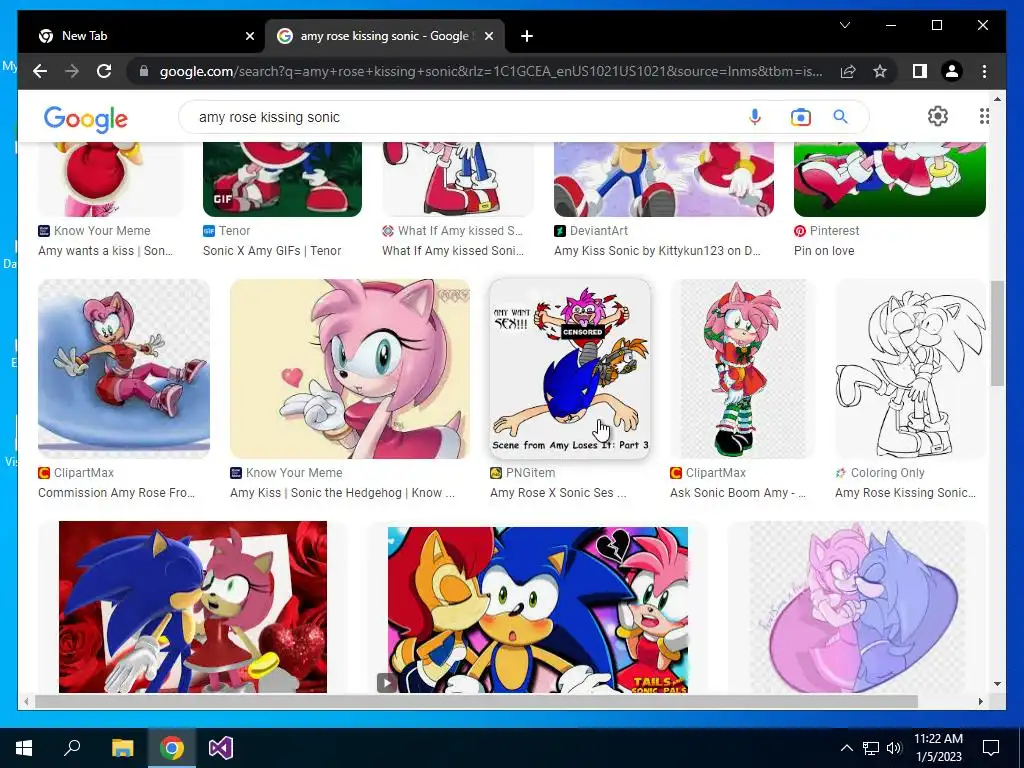Open a new tab with plus button
This screenshot has width=1024, height=768.
pos(527,36)
